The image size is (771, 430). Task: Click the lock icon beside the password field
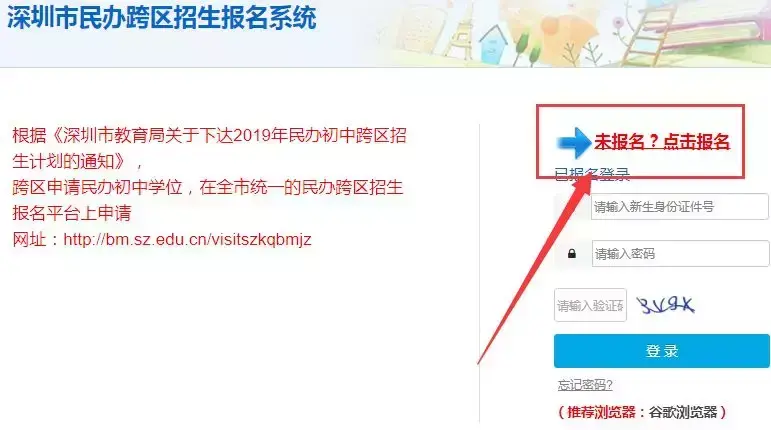(x=571, y=254)
